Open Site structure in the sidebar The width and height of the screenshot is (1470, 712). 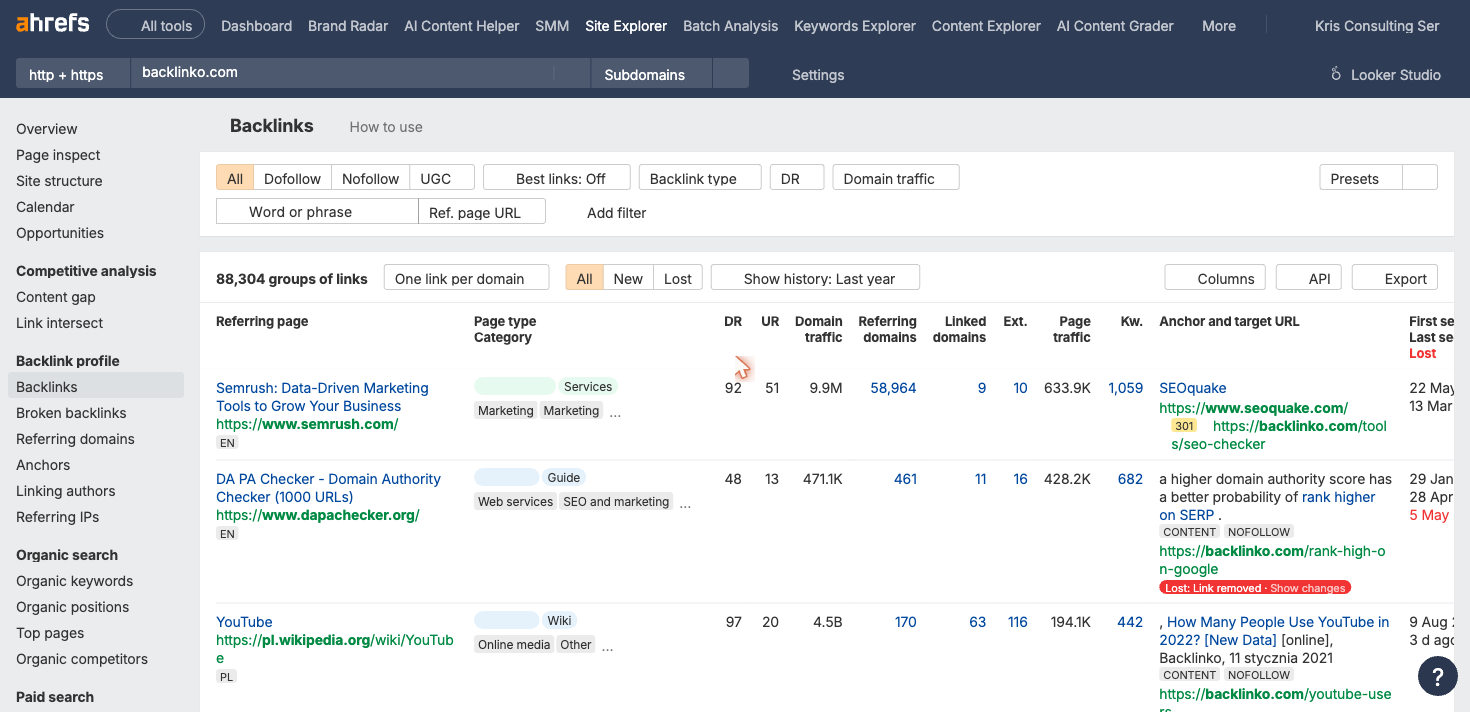pos(59,181)
